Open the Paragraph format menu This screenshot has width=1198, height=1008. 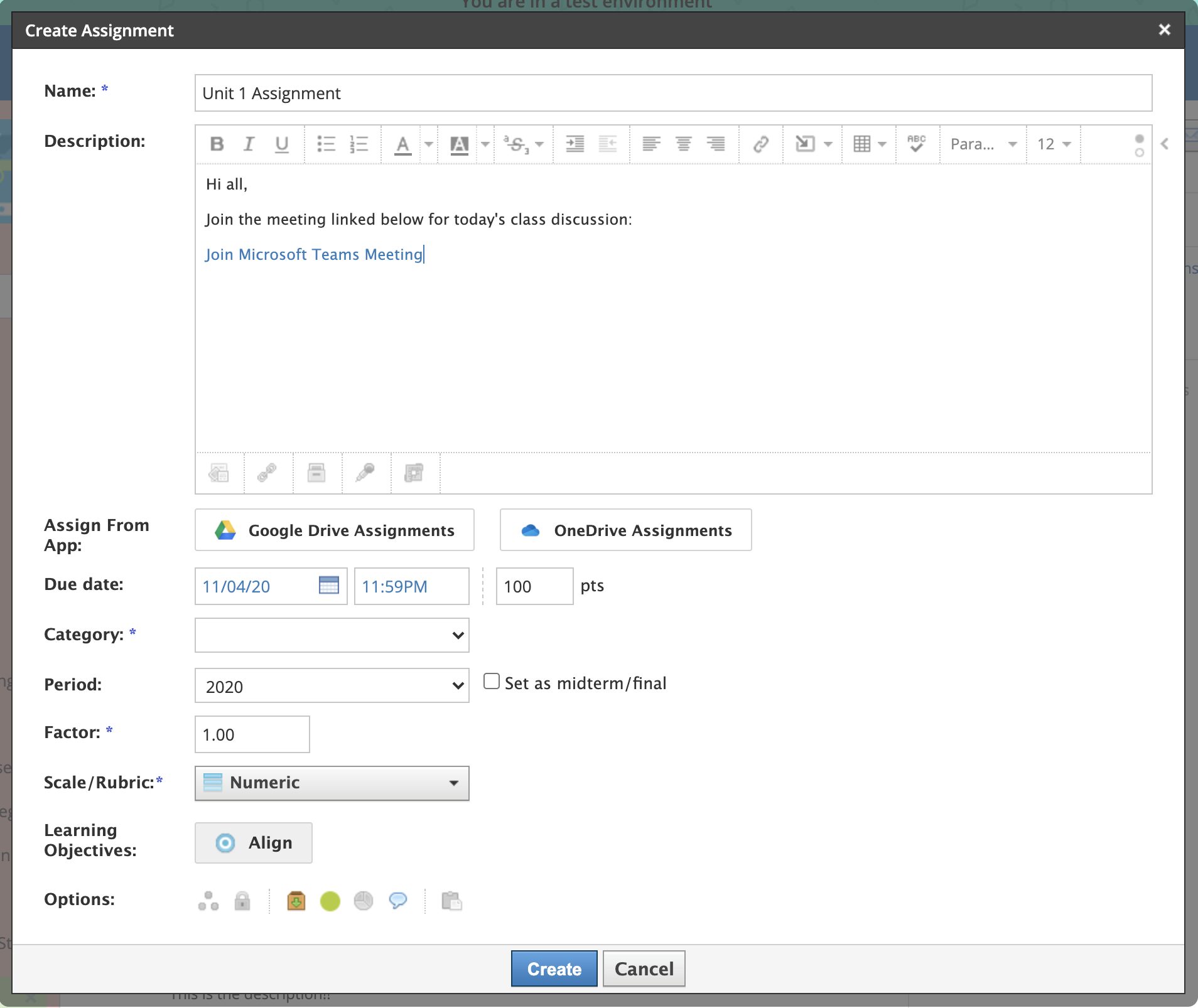pyautogui.click(x=983, y=144)
